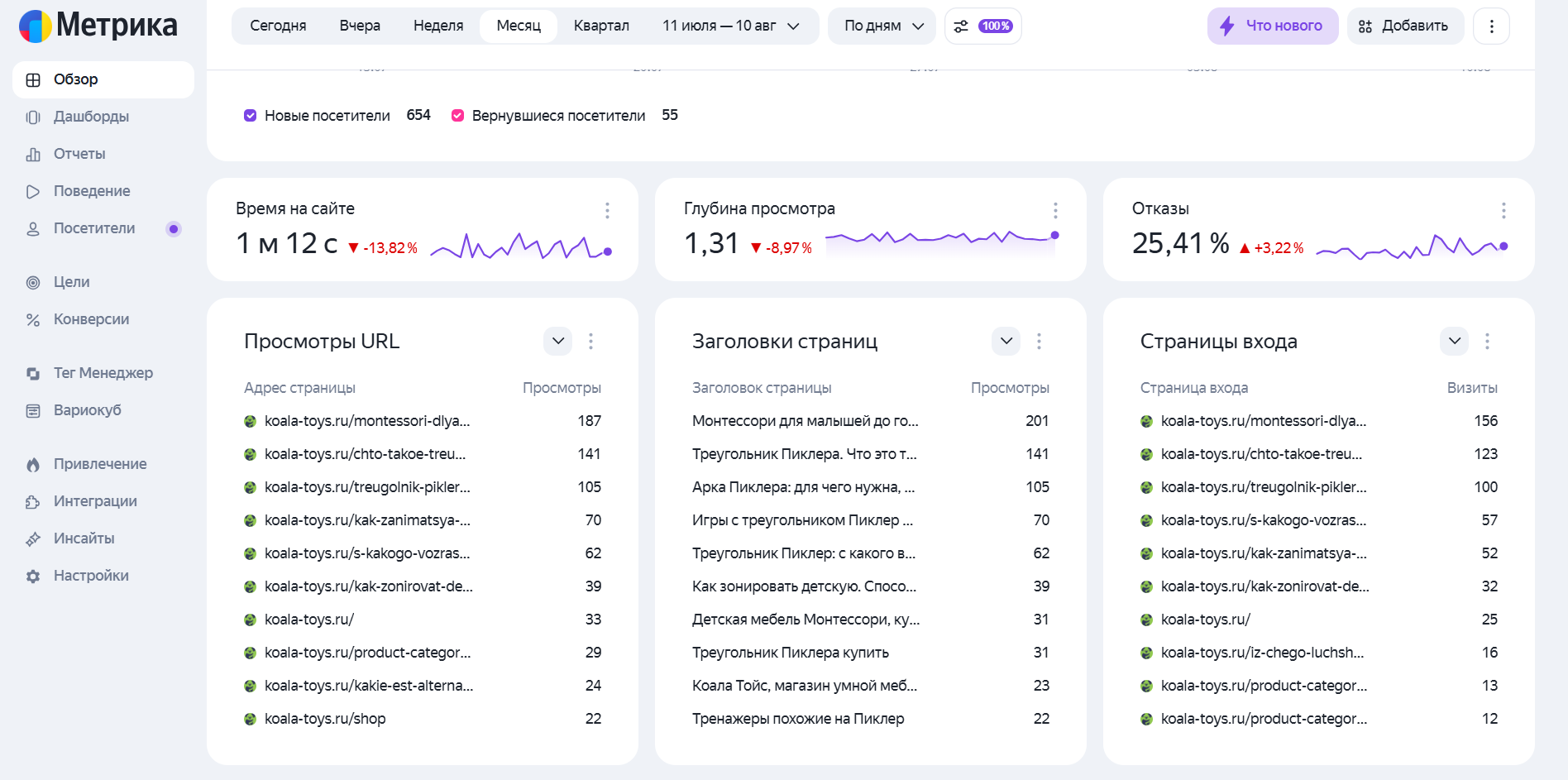Click the Что нового button
The height and width of the screenshot is (780, 1568).
(1273, 26)
